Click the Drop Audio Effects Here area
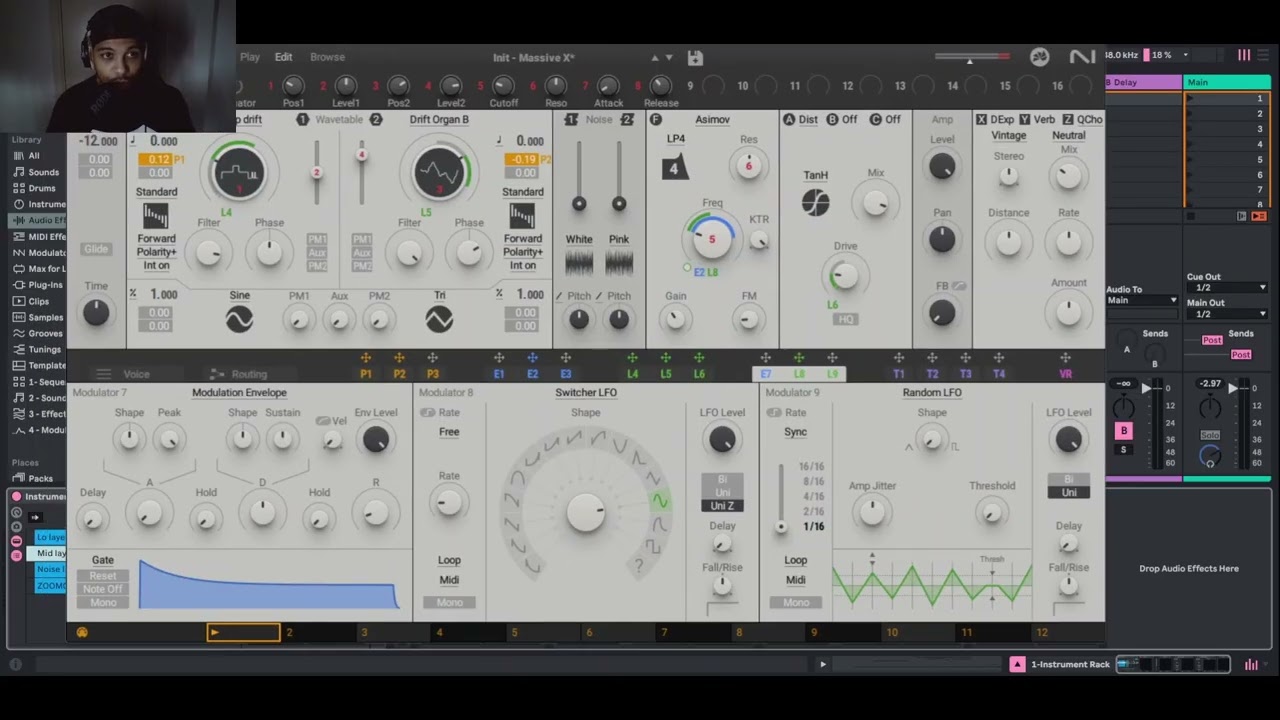 [x=1189, y=569]
